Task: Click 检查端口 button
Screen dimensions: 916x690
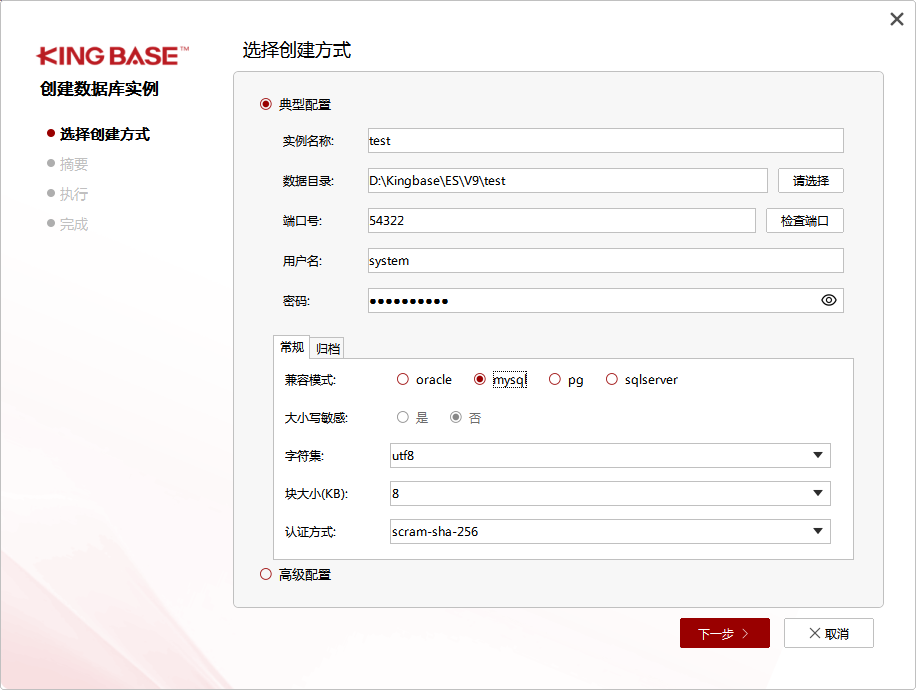Action: coord(804,221)
